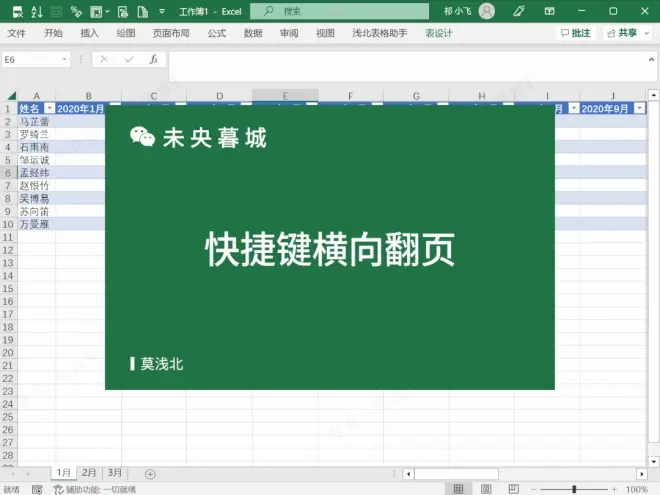Click the Name Box showing E6
The width and height of the screenshot is (660, 495).
click(x=31, y=60)
